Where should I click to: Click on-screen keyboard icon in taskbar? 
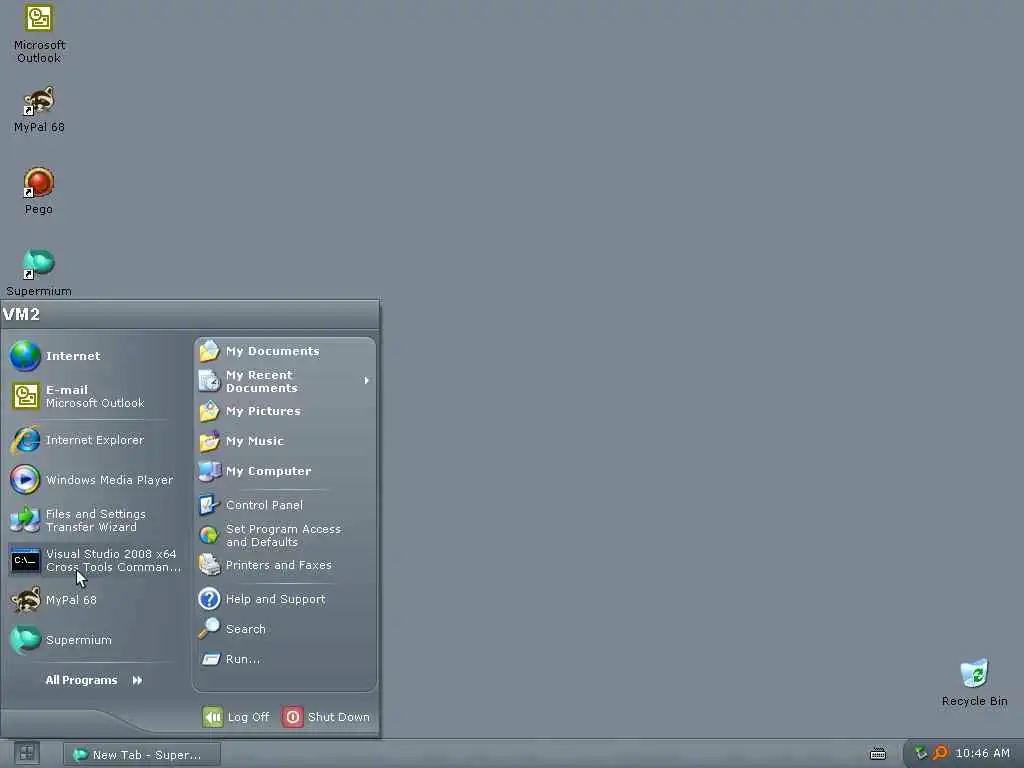pyautogui.click(x=878, y=754)
